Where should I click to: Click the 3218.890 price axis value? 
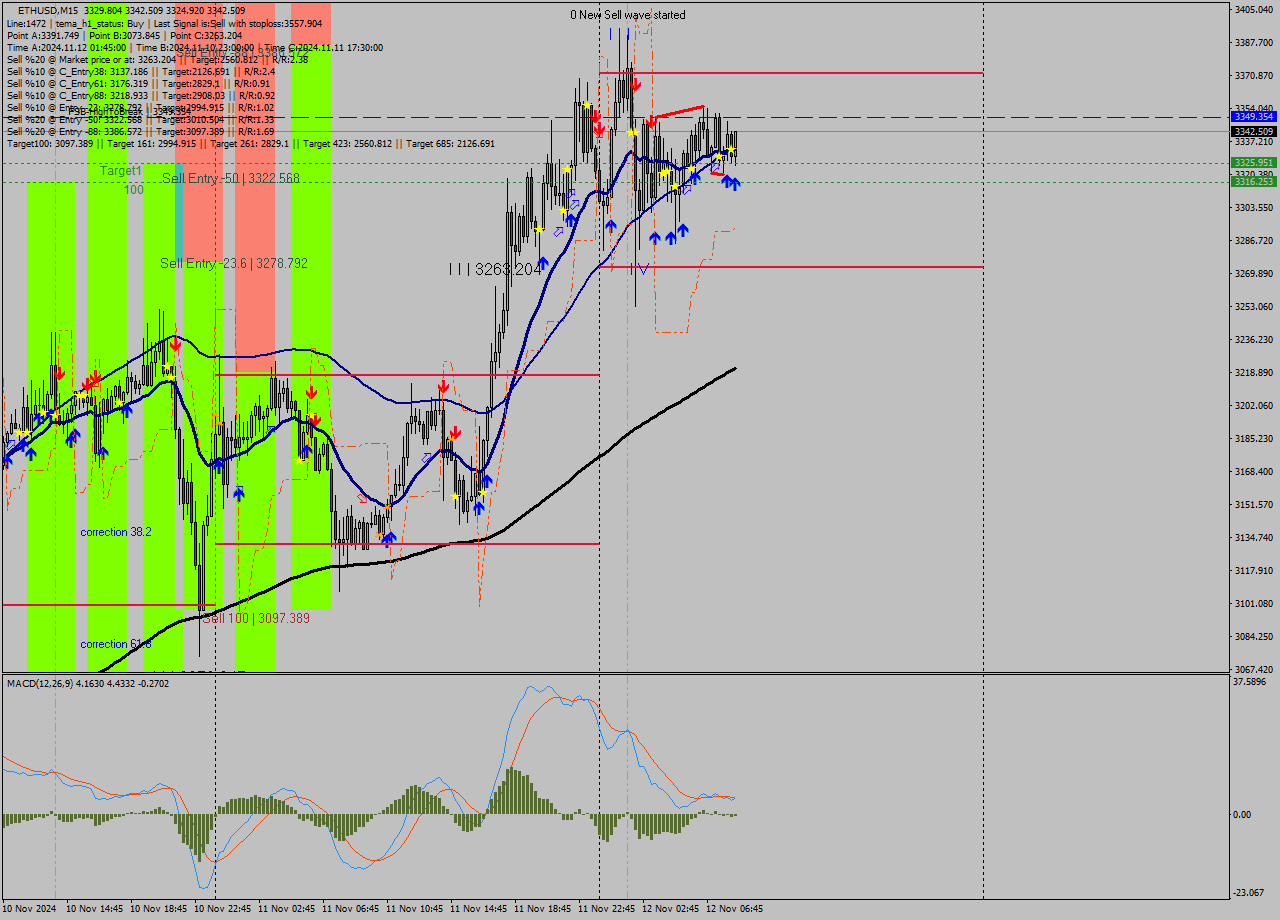[x=1253, y=372]
